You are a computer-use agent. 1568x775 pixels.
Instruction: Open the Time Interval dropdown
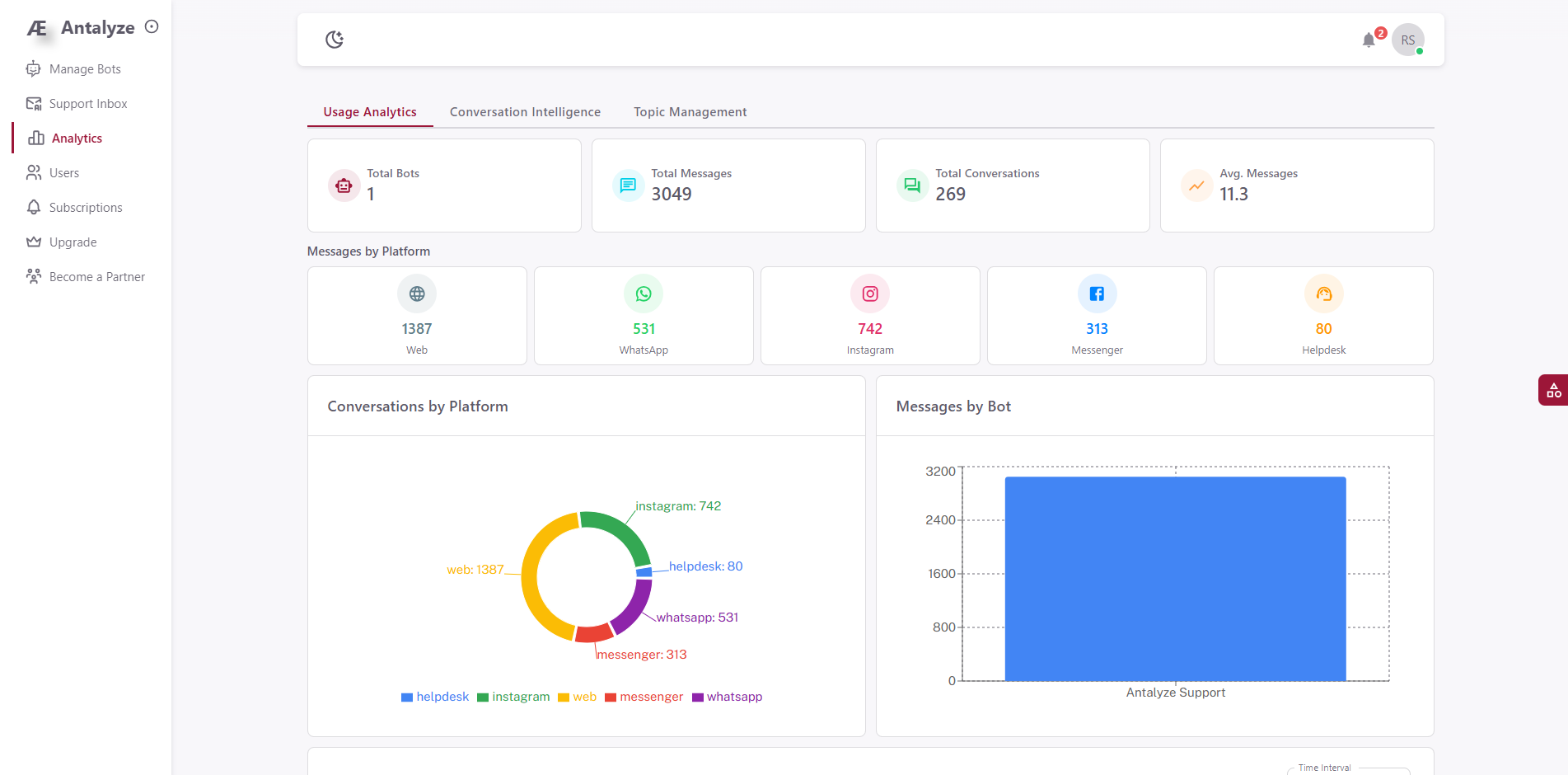point(1349,770)
